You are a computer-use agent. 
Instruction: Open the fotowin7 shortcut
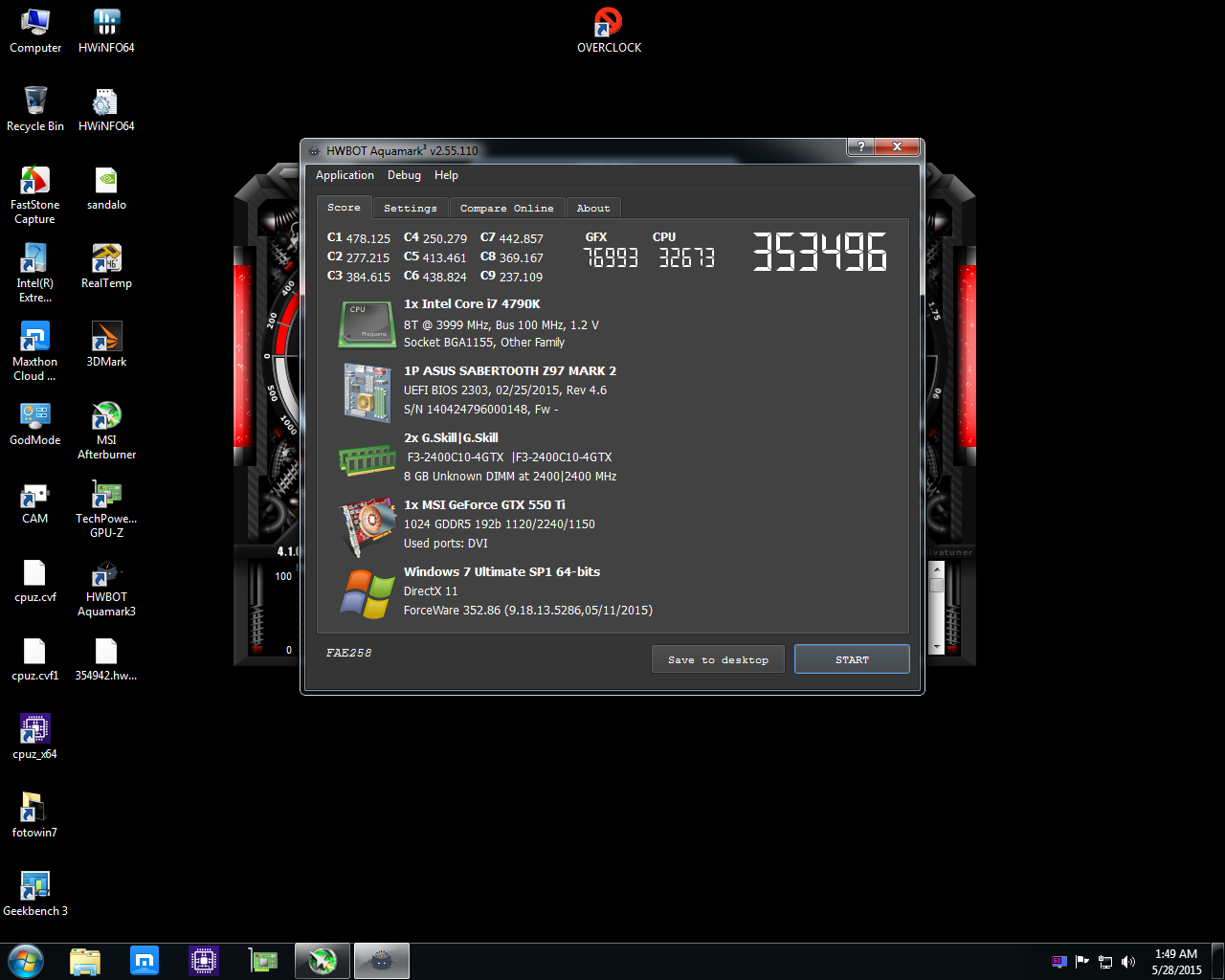coord(35,815)
